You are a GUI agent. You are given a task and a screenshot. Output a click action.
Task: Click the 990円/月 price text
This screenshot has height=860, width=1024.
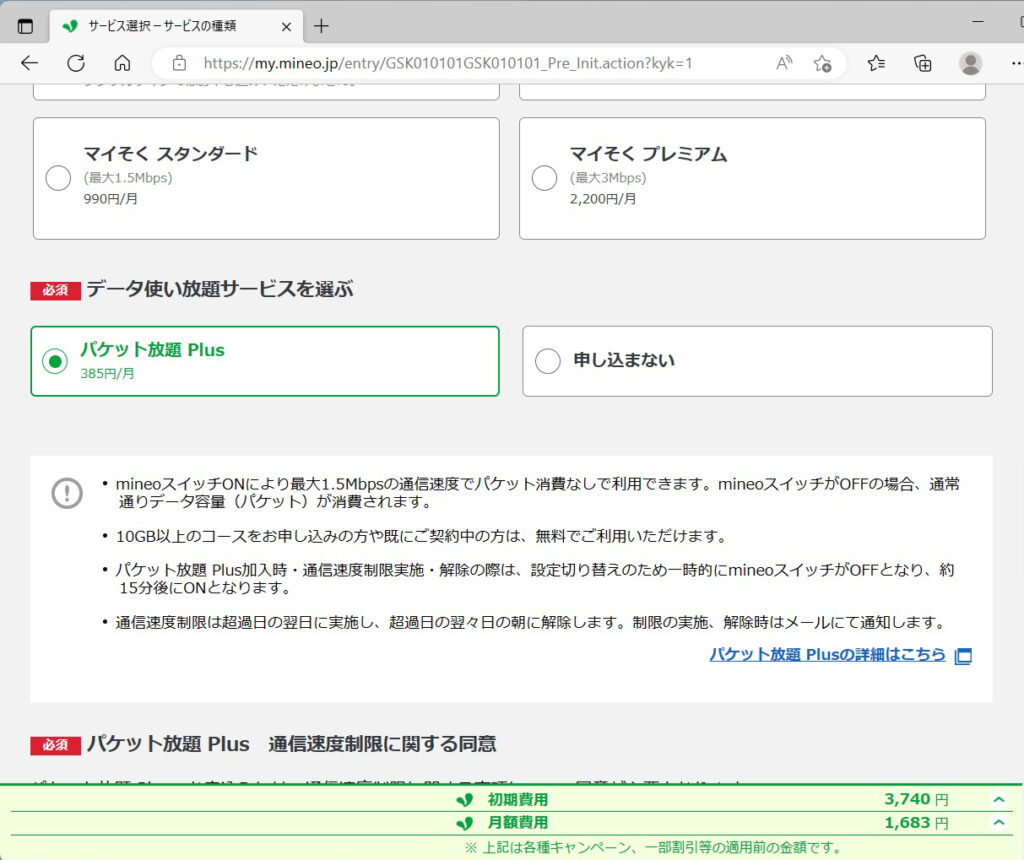pos(110,199)
